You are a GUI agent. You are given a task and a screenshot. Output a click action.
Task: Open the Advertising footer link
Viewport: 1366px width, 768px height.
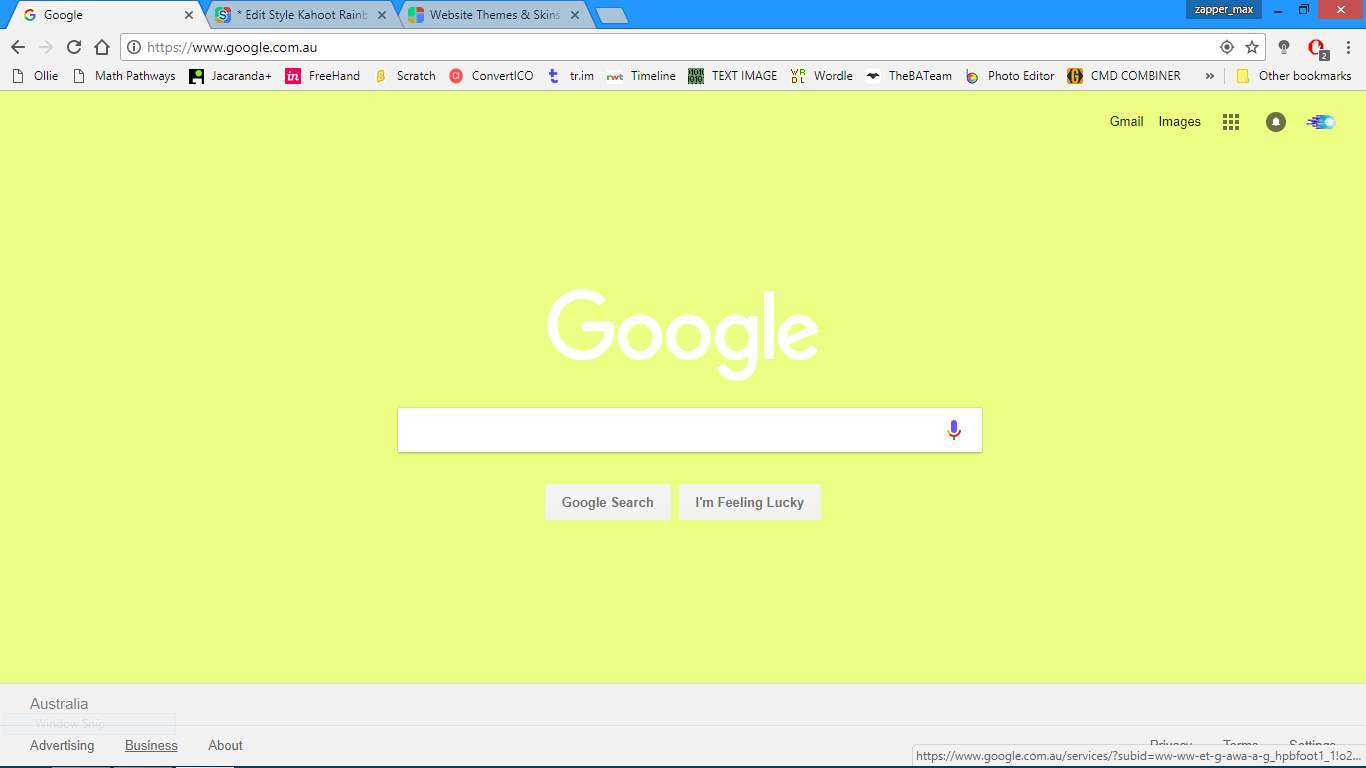[62, 745]
